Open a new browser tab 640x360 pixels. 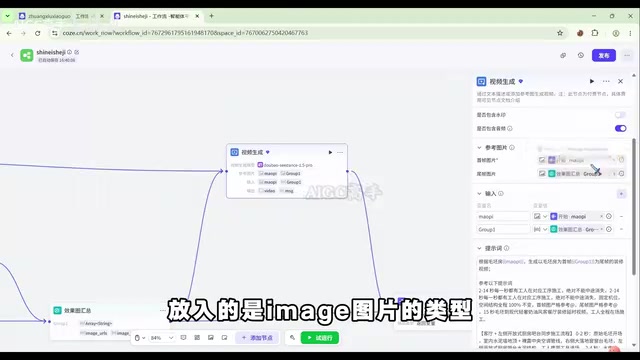click(x=211, y=16)
